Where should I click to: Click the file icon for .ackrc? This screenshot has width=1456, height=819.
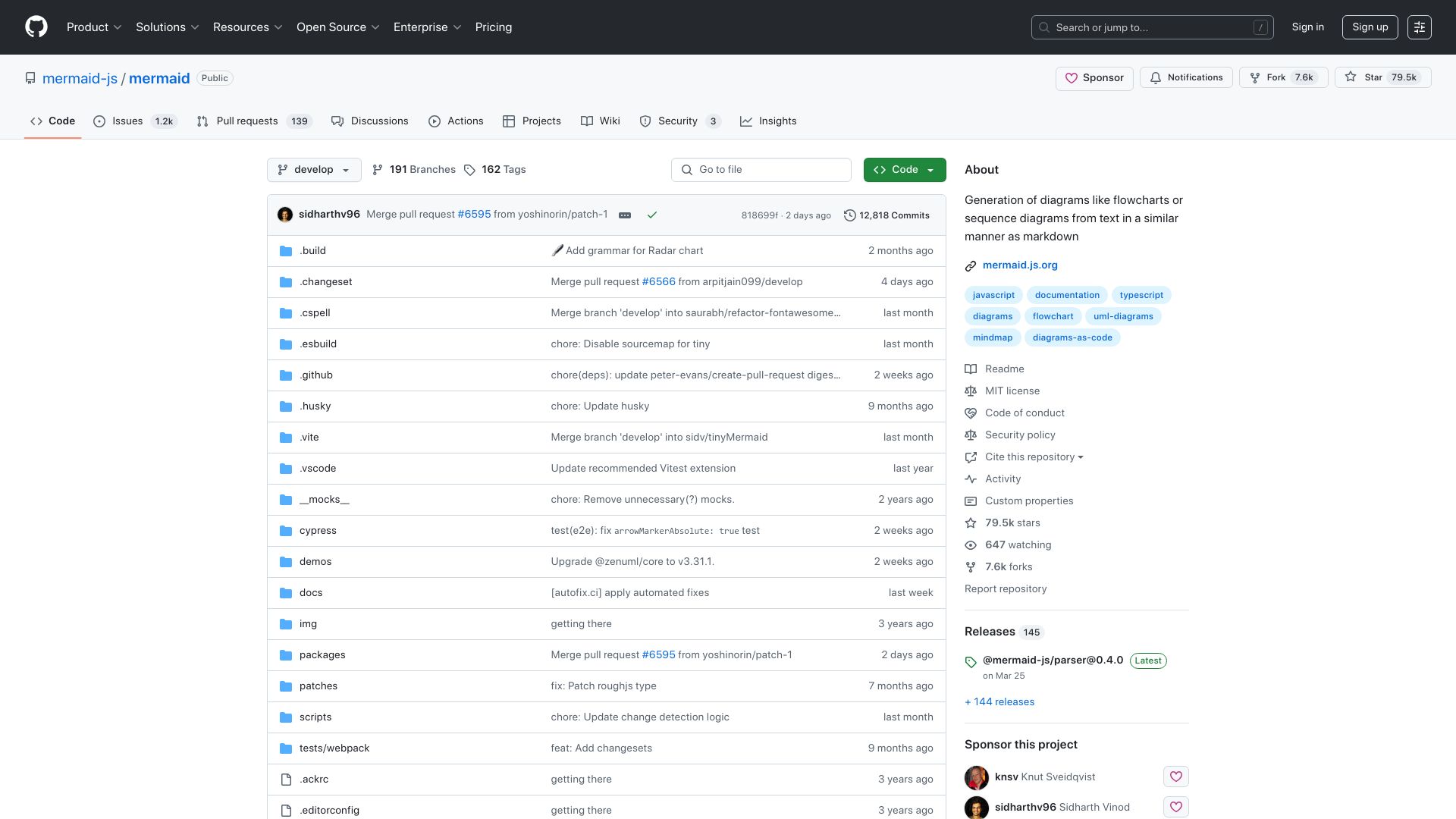tap(286, 780)
